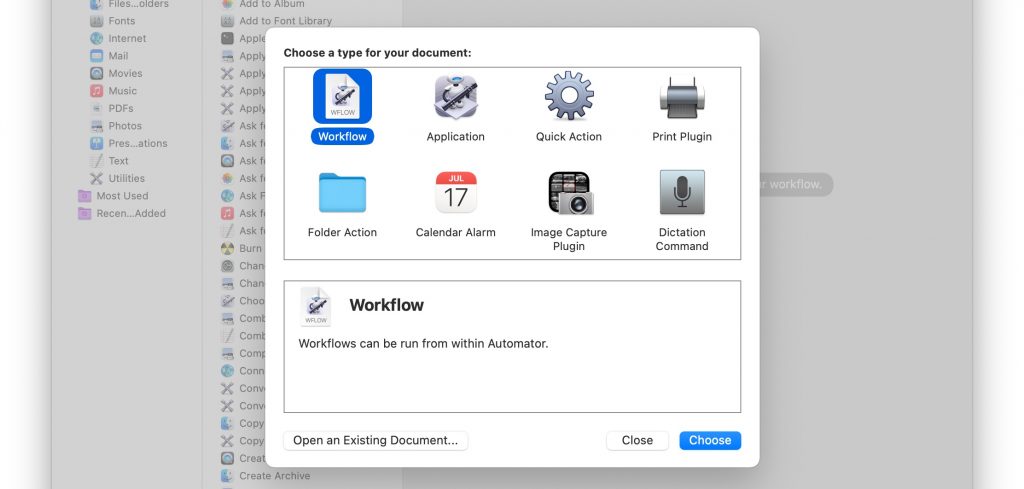
Task: Select Fonts in the Automator library sidebar
Action: (x=112, y=21)
